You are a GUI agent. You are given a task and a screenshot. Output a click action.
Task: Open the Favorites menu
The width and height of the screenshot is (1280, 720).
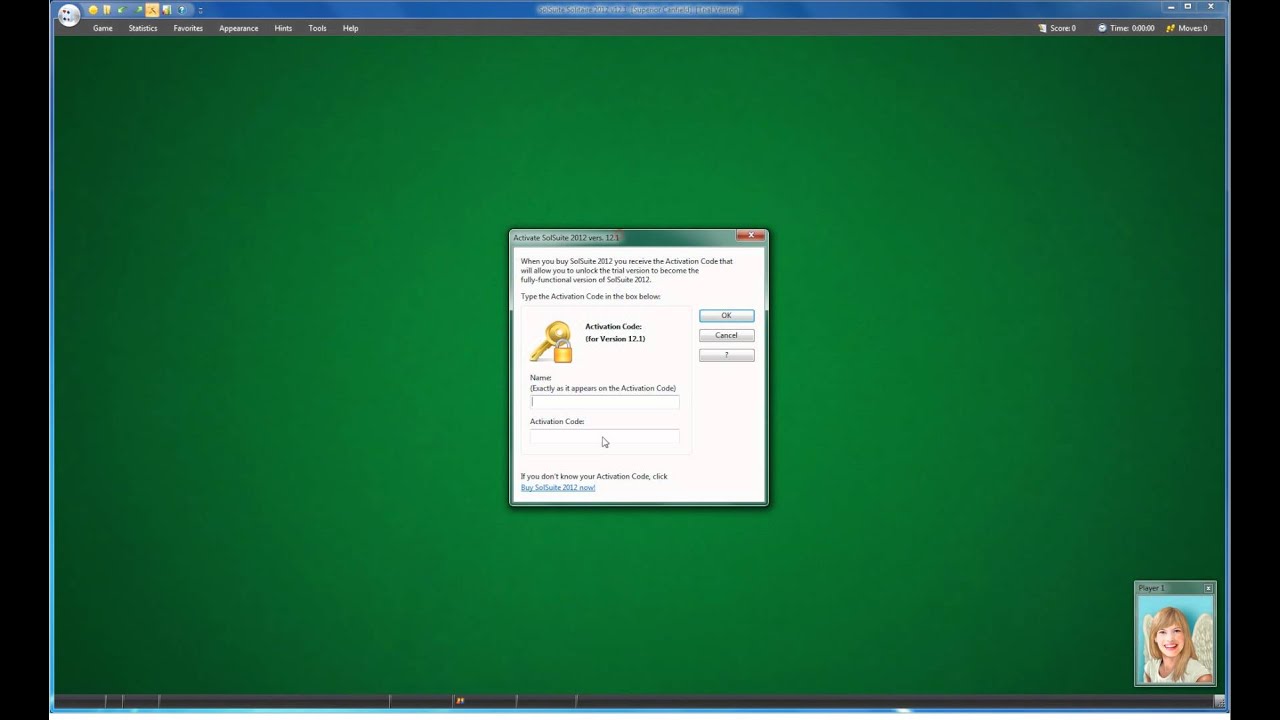(x=188, y=28)
